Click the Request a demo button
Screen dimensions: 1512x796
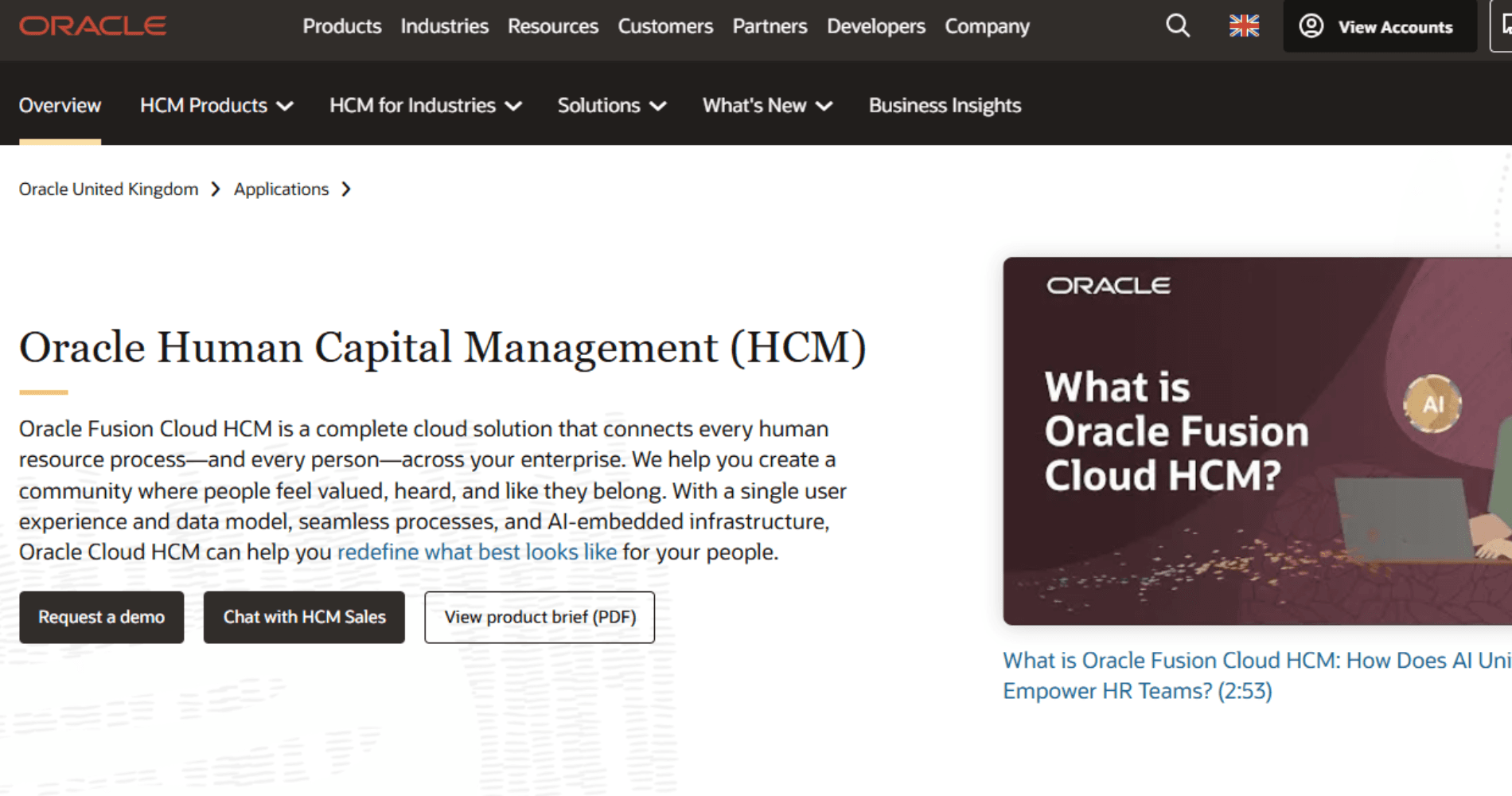point(102,617)
